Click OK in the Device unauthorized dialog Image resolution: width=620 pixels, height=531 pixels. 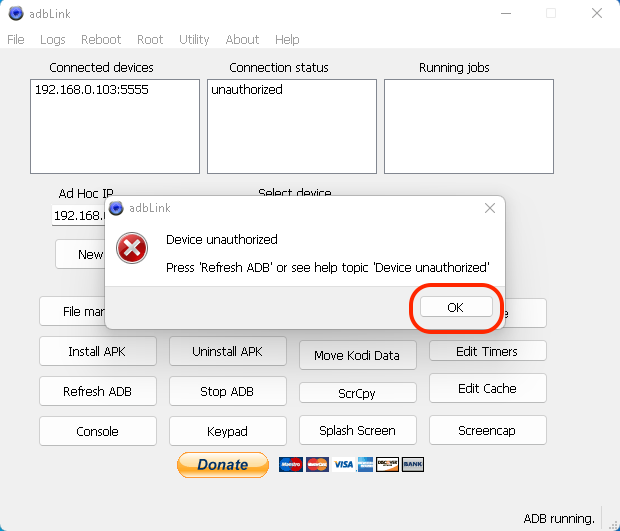point(456,307)
